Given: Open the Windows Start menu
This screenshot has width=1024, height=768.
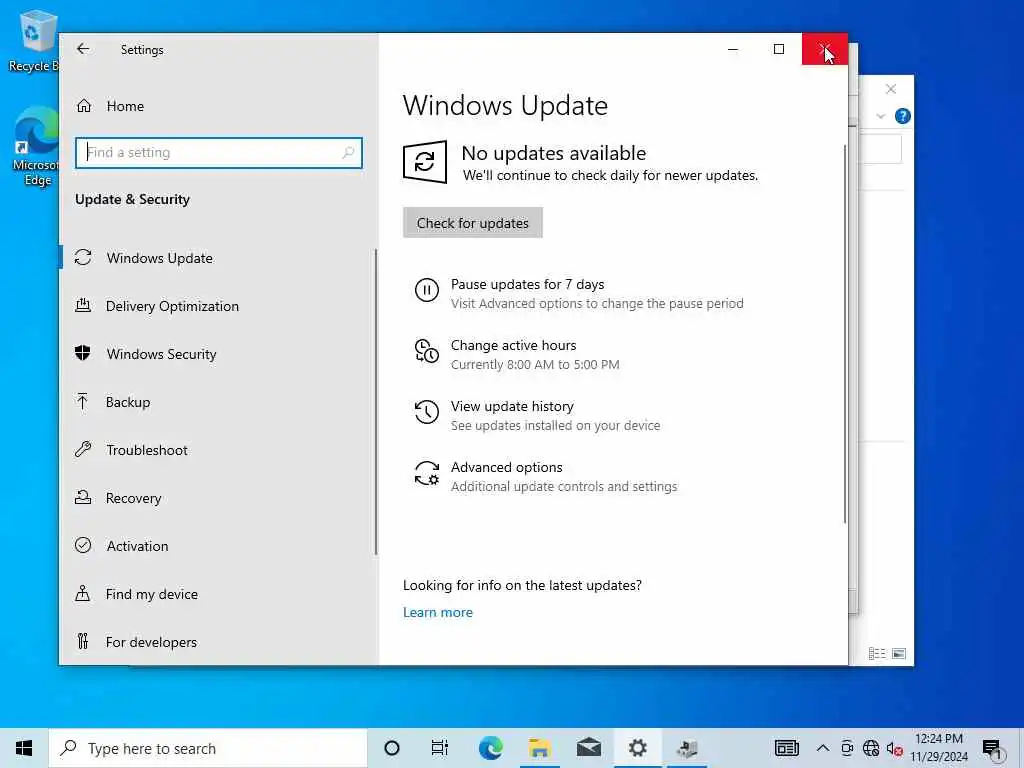Looking at the screenshot, I should 24,748.
